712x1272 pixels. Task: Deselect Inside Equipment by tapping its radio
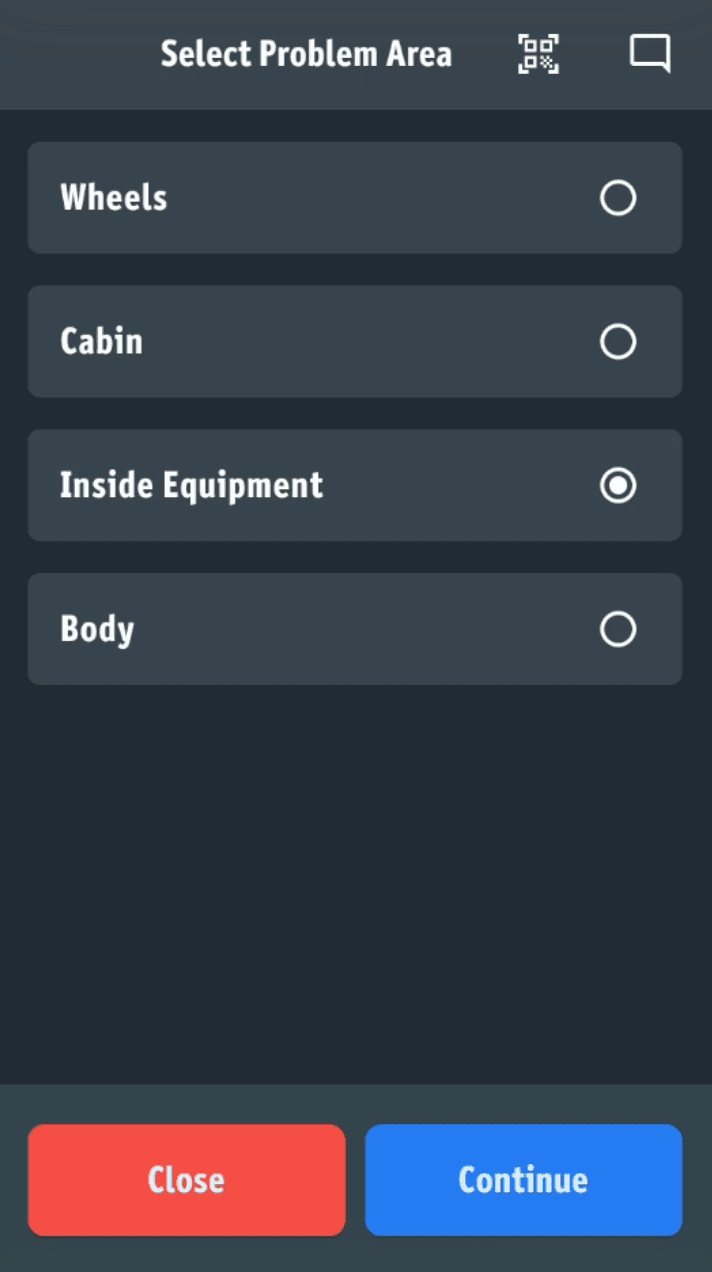[618, 485]
